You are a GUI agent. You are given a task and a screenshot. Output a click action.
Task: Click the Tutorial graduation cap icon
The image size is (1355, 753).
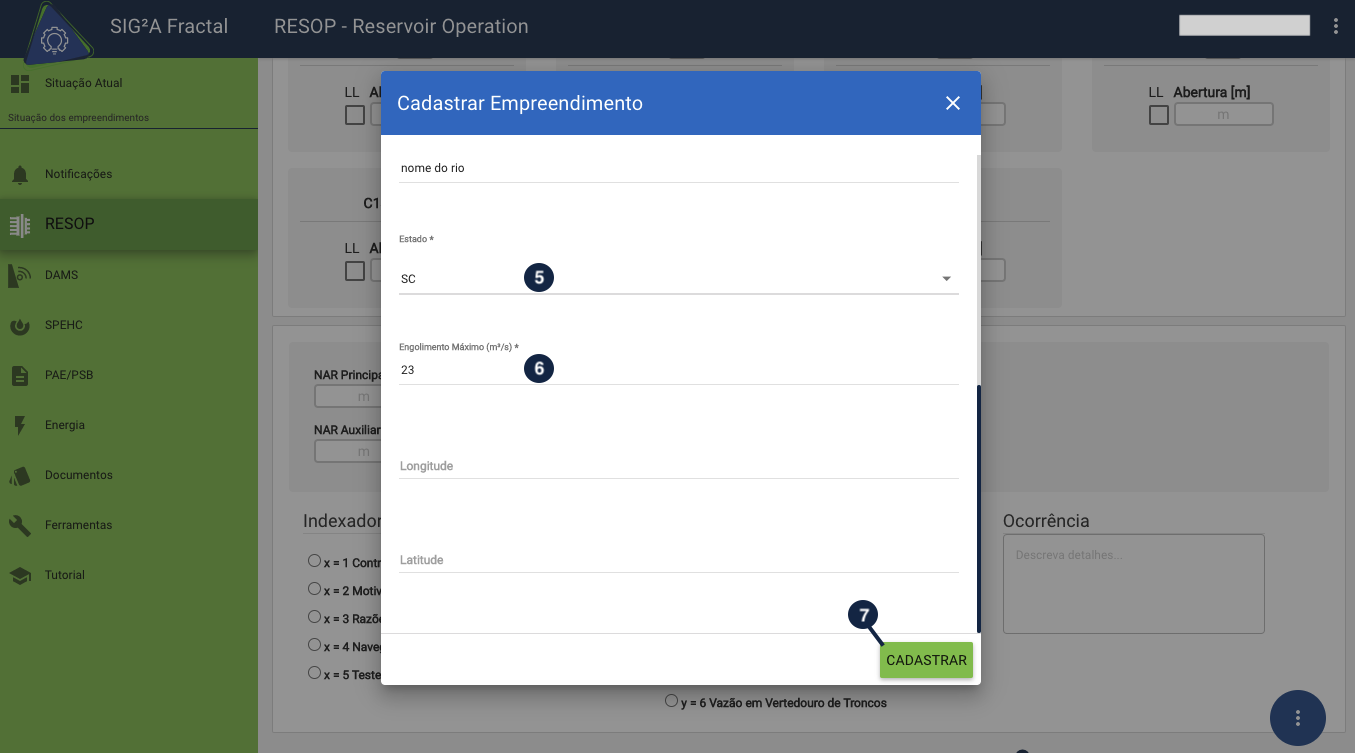click(20, 576)
